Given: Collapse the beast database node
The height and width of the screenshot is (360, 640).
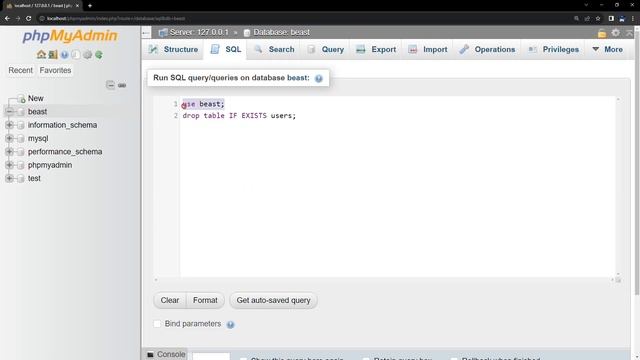Looking at the screenshot, I should pos(9,111).
